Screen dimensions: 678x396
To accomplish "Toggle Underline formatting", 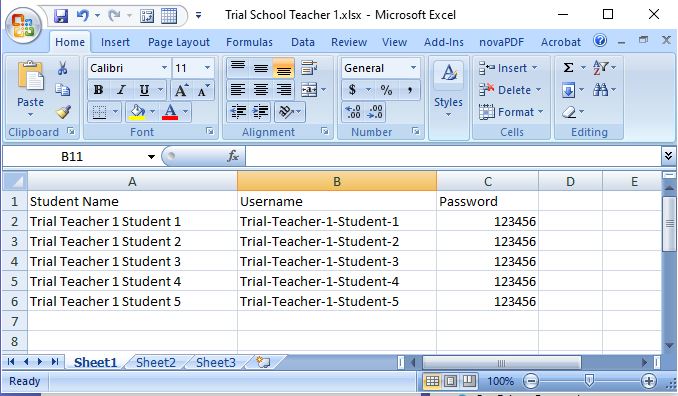I will point(144,90).
